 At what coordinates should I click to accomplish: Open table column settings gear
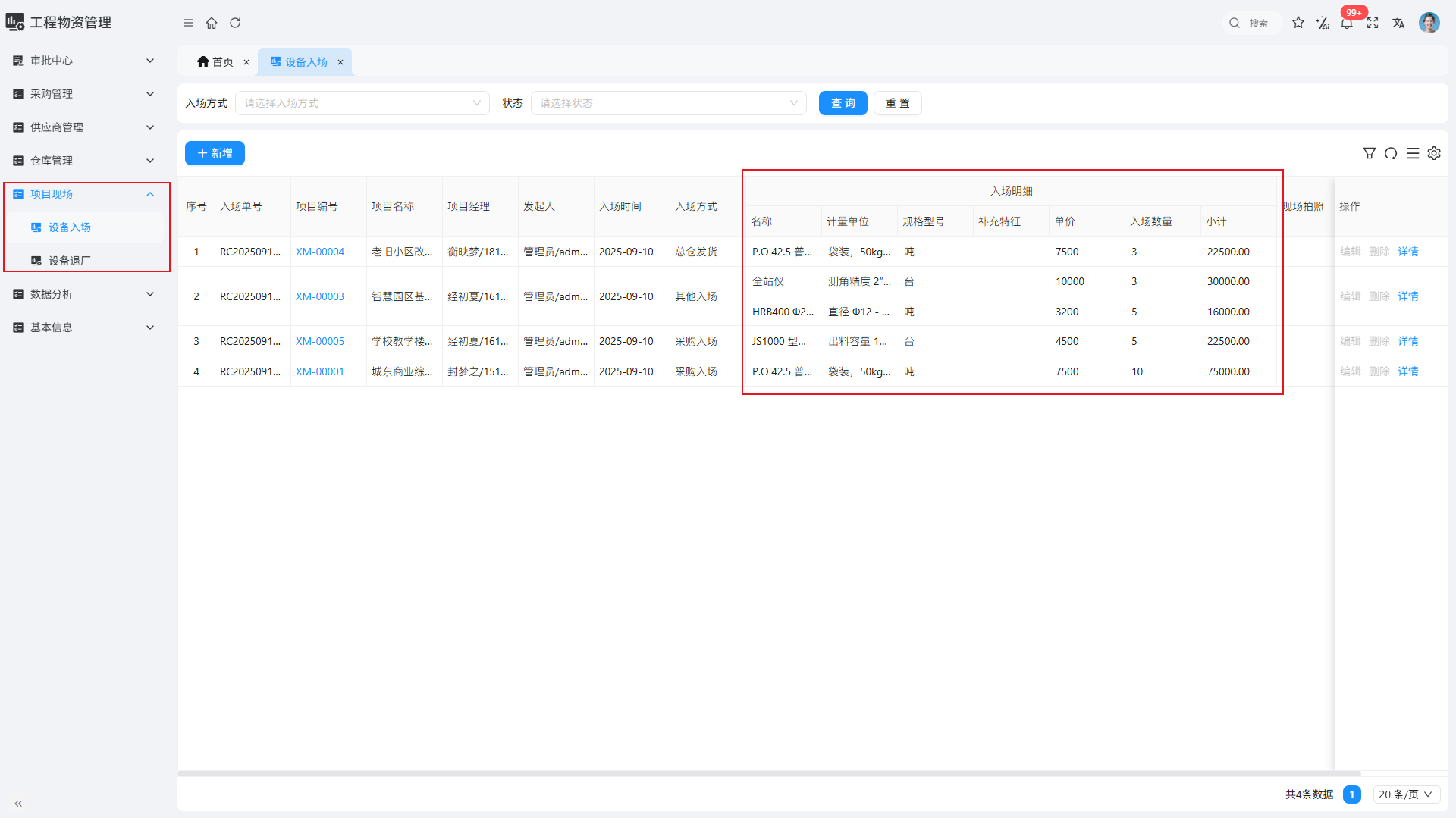[x=1434, y=153]
